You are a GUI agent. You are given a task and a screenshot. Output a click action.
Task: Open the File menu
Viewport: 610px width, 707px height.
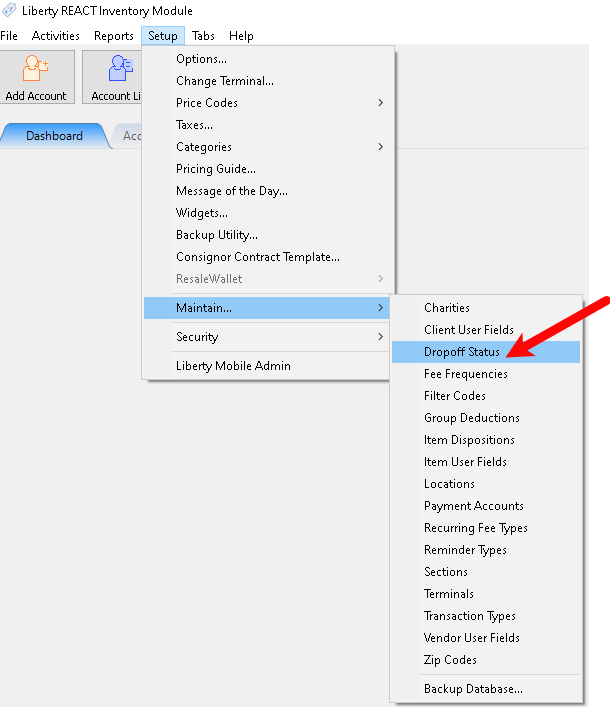[x=9, y=36]
